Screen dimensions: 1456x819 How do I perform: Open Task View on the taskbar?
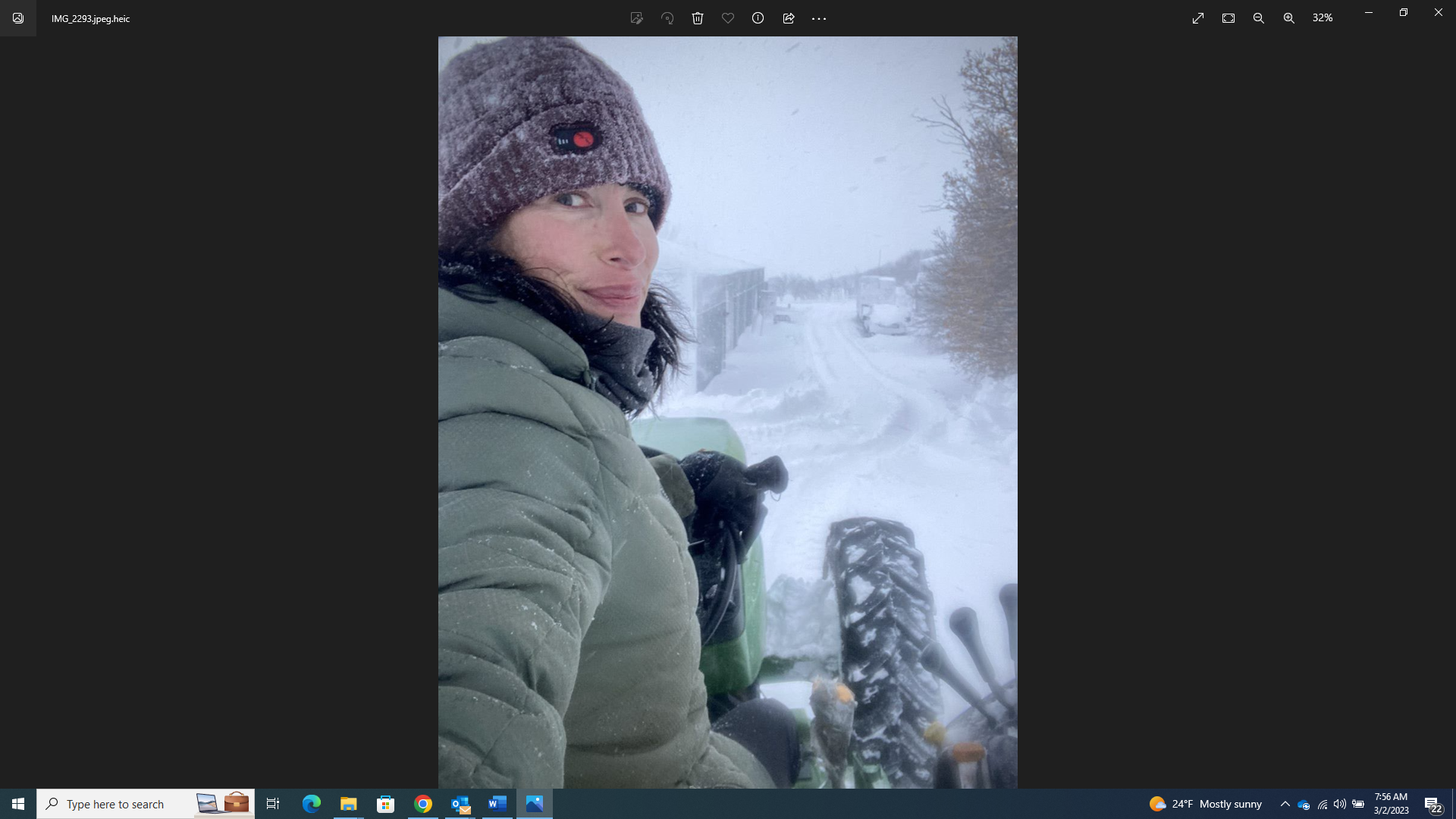(x=273, y=804)
